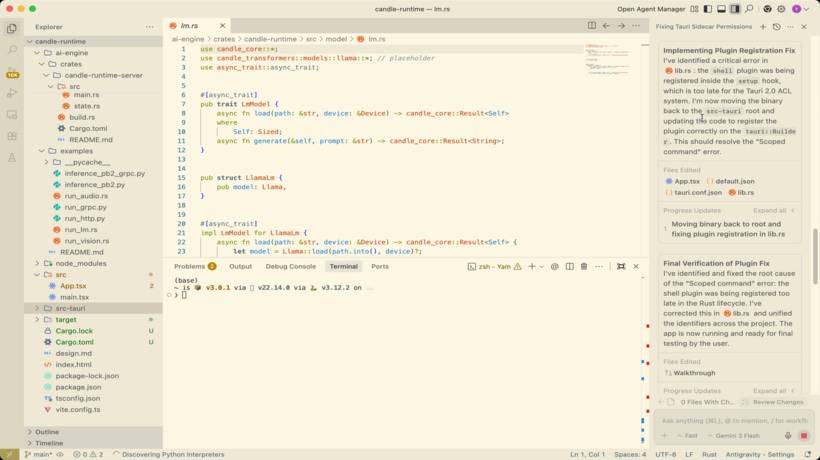This screenshot has width=820, height=460.
Task: Expand the Outline section
Action: point(47,432)
